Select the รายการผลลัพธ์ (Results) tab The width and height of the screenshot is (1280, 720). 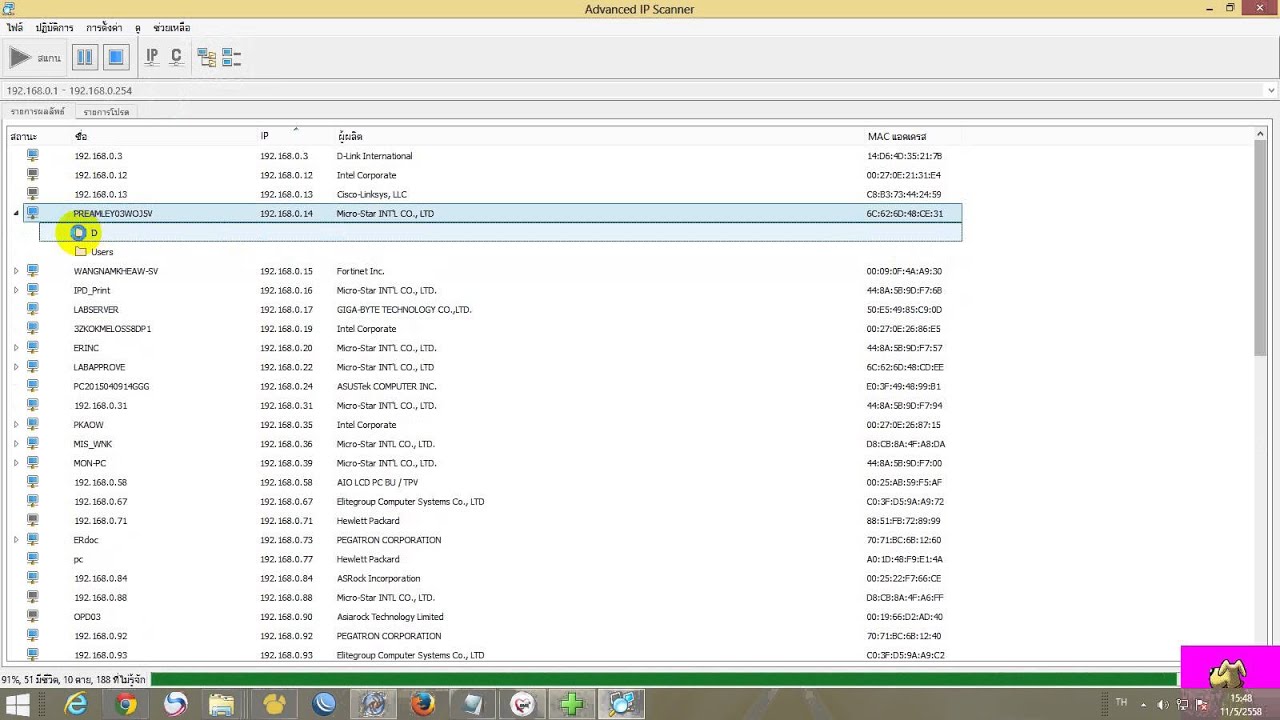click(37, 111)
